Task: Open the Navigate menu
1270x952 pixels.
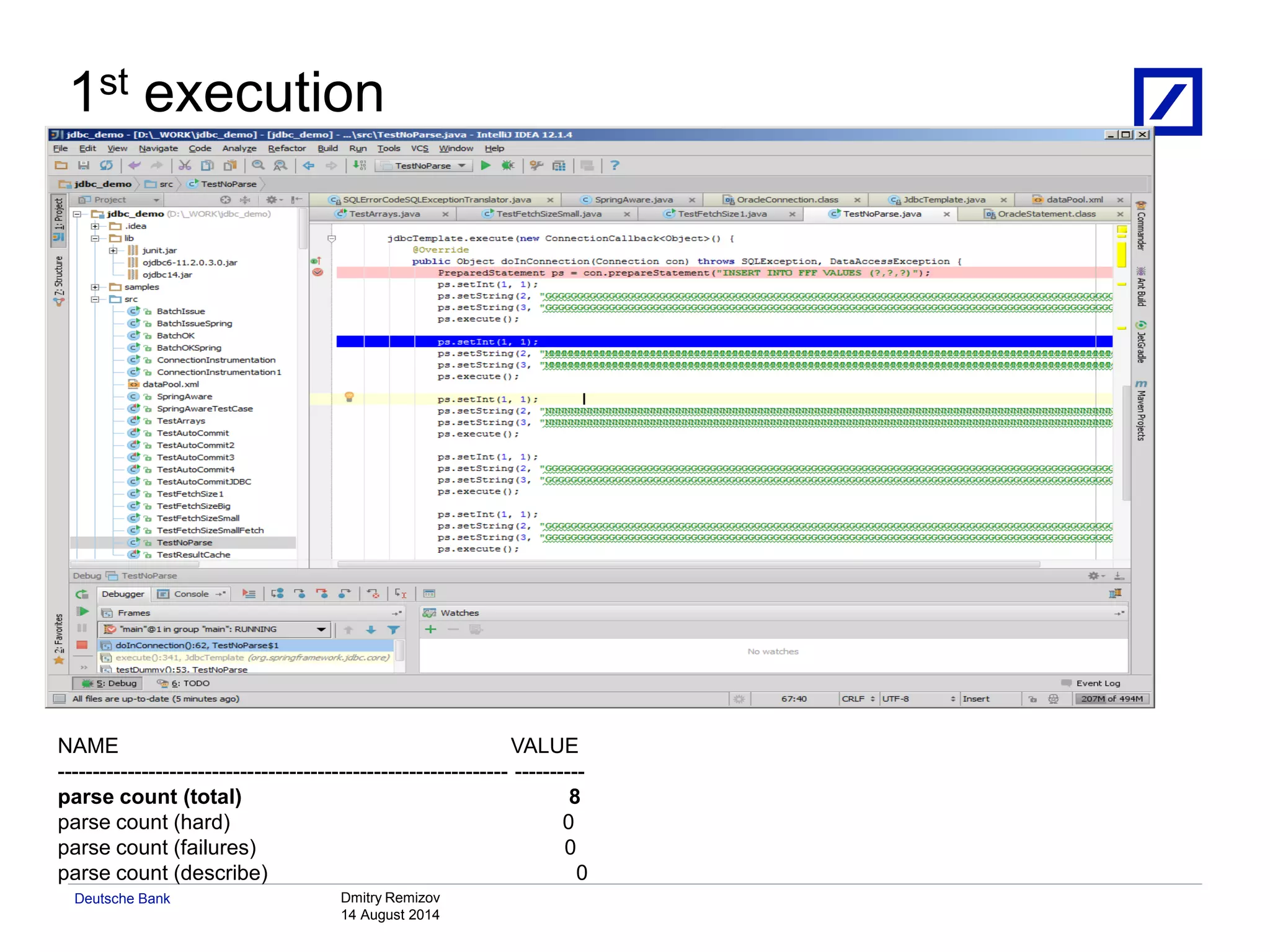Action: coord(158,149)
